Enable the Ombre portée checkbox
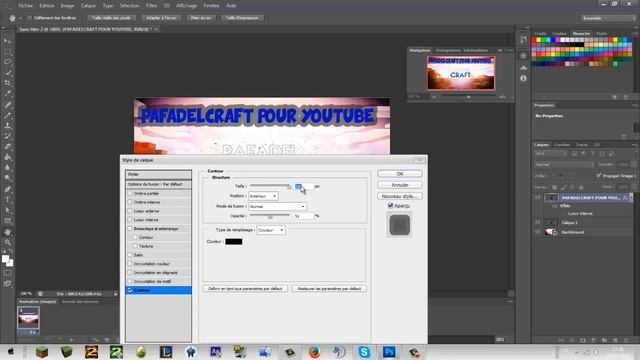Screen dimensions: 640x360 pyautogui.click(x=130, y=193)
